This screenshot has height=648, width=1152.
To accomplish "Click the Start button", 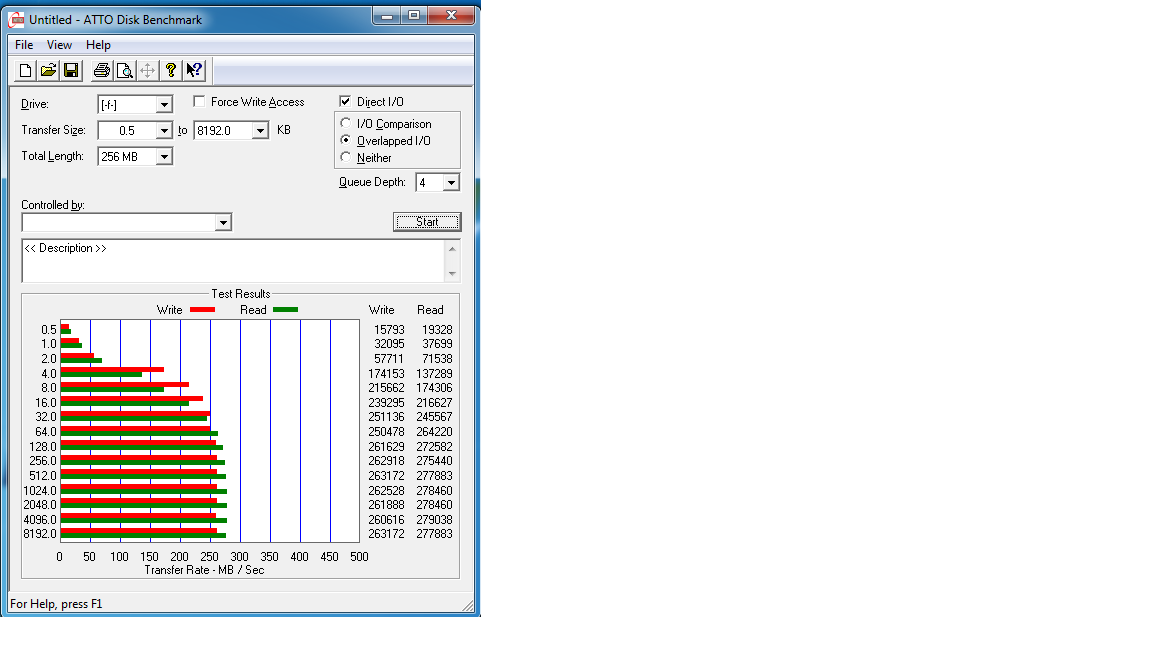I will [427, 222].
